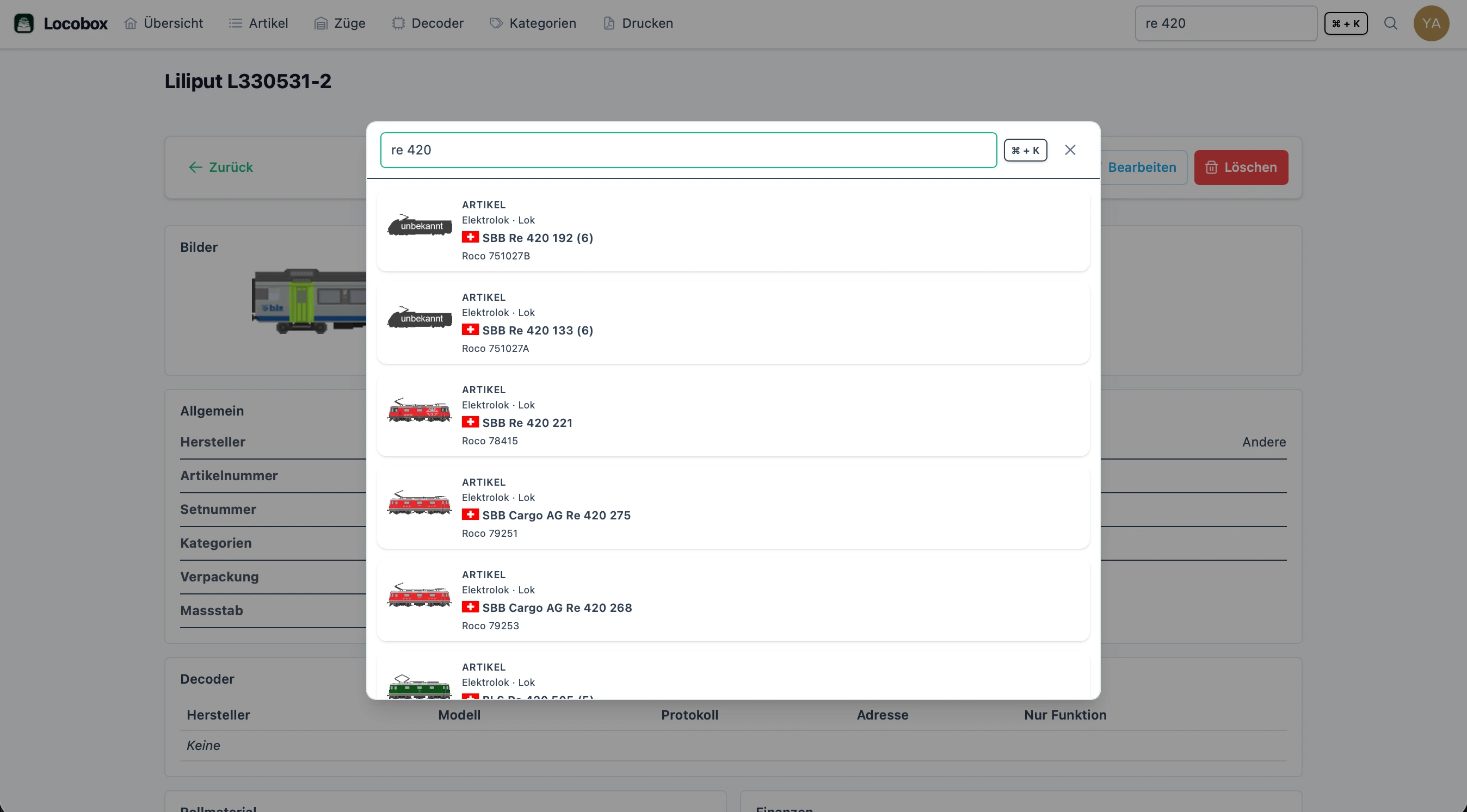Open the Drucken page
Image resolution: width=1467 pixels, height=812 pixels.
tap(638, 23)
